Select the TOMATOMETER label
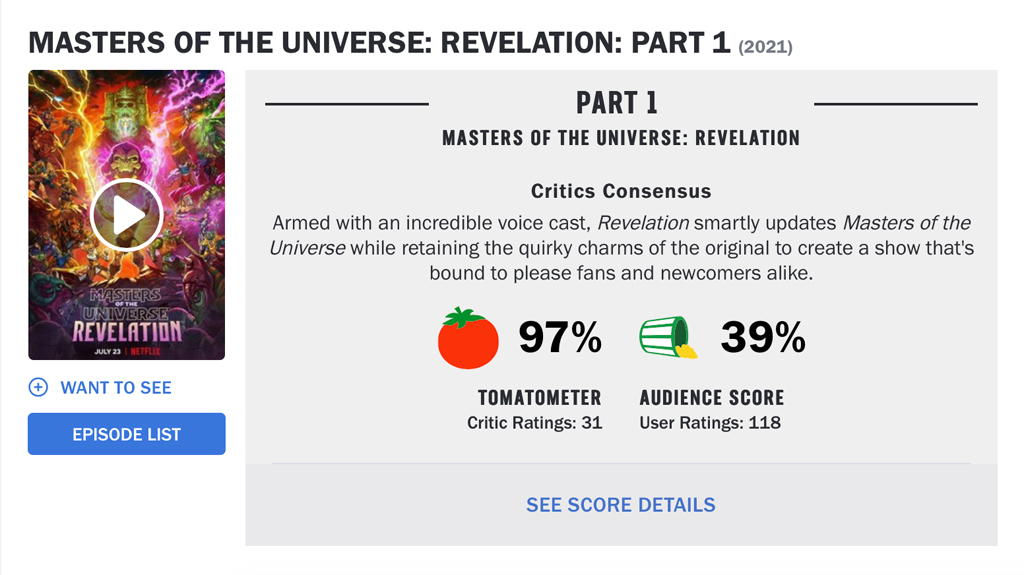1024x575 pixels. tap(539, 397)
